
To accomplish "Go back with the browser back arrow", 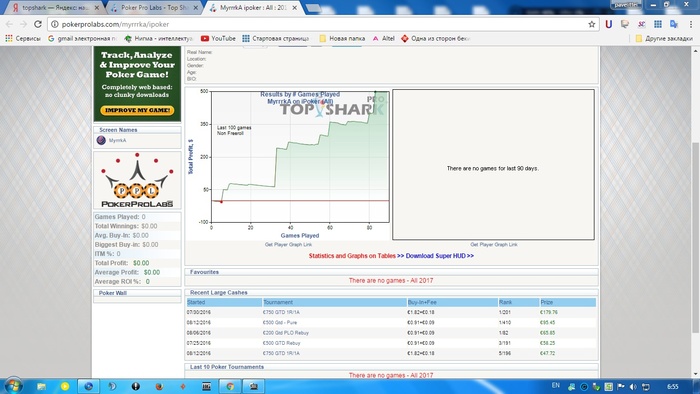I will click(9, 24).
